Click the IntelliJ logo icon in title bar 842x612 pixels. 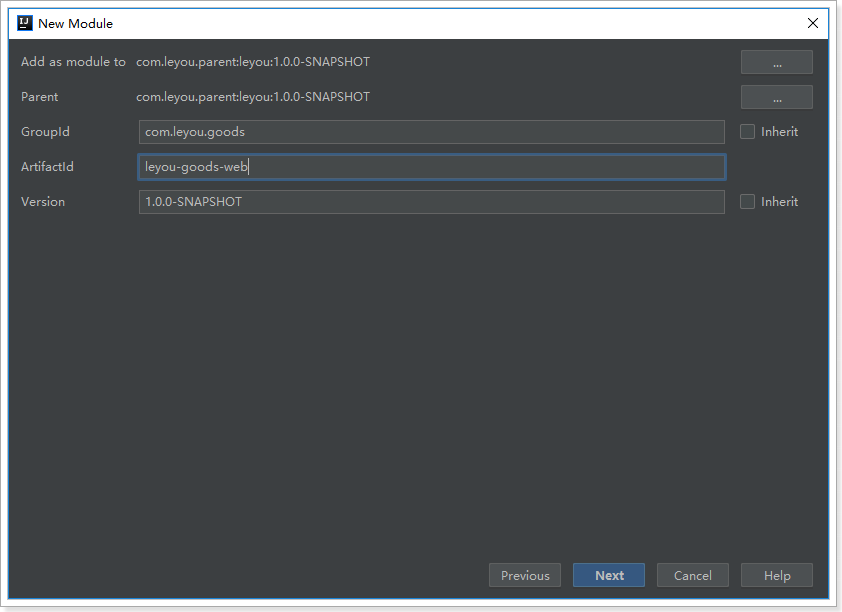pos(25,24)
